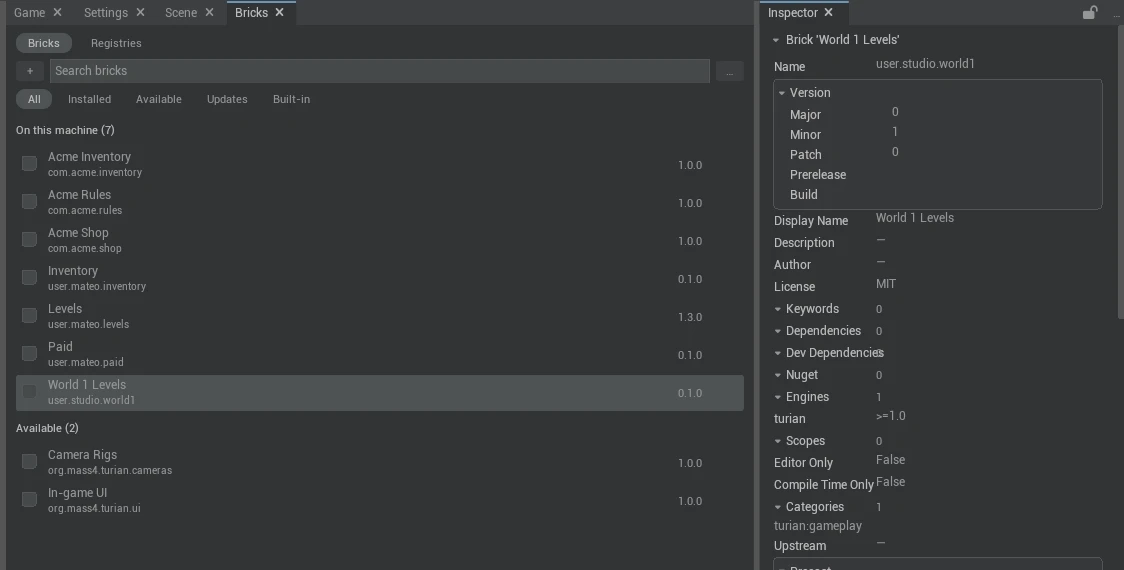The height and width of the screenshot is (570, 1124).
Task: Expand the Keywords list
Action: [778, 309]
